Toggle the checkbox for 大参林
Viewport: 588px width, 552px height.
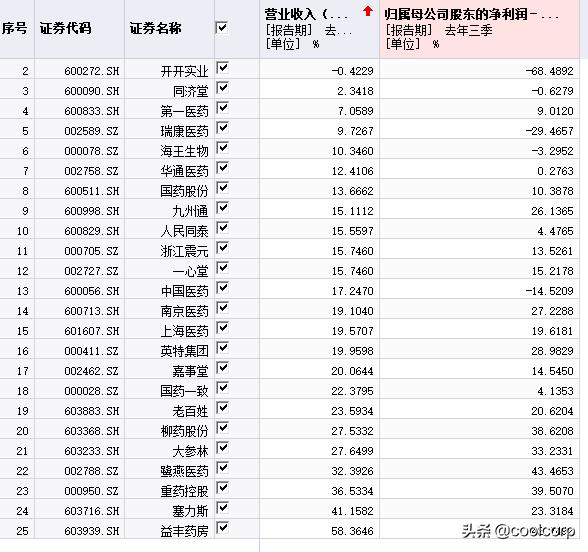coord(222,448)
